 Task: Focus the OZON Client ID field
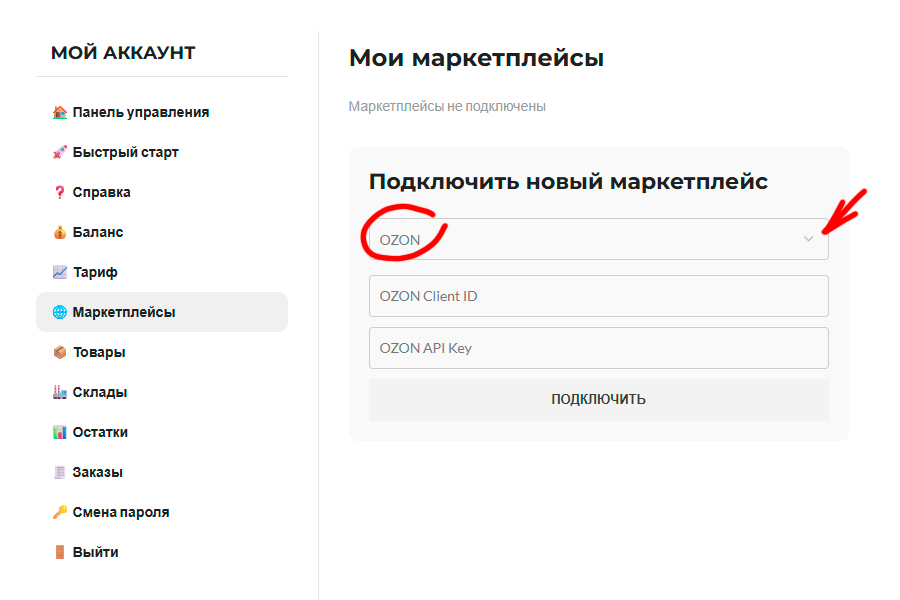pos(599,296)
